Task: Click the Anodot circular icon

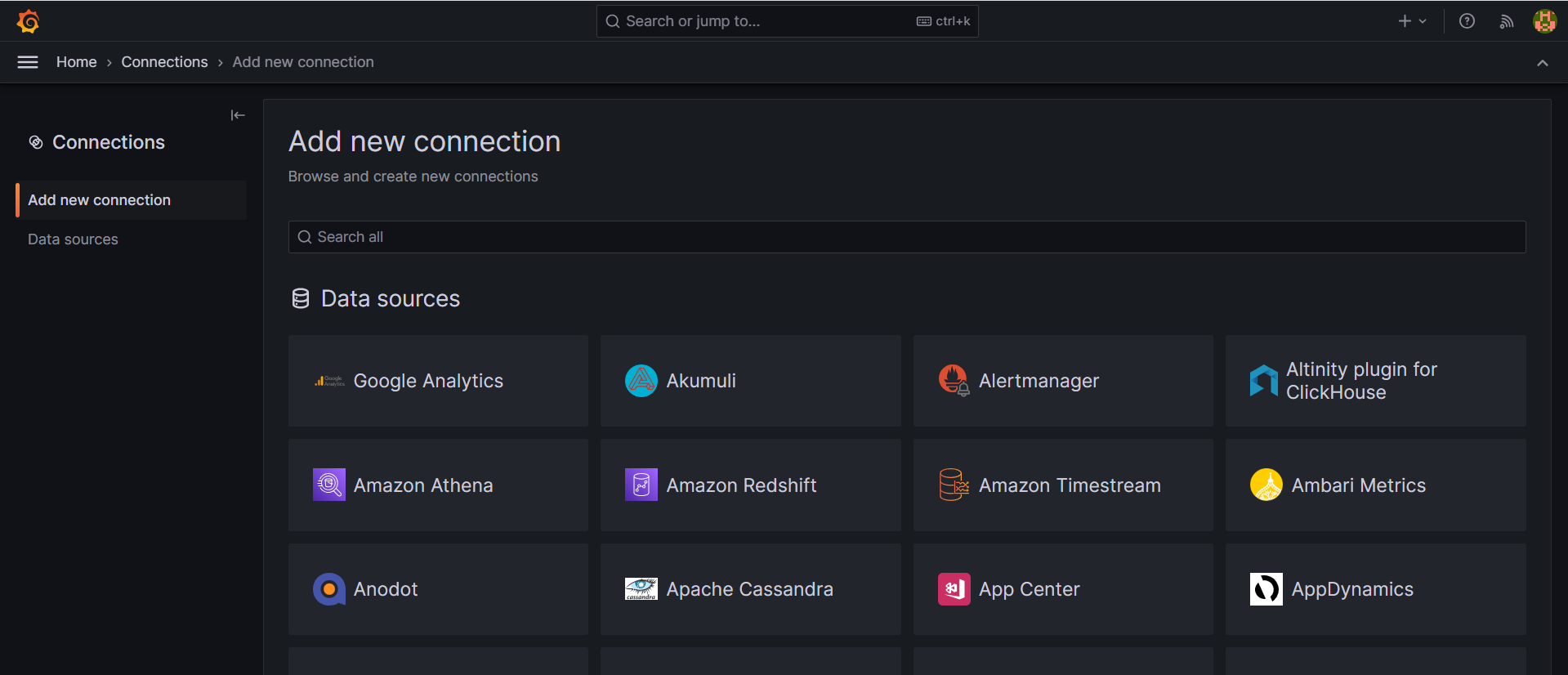Action: (x=329, y=589)
